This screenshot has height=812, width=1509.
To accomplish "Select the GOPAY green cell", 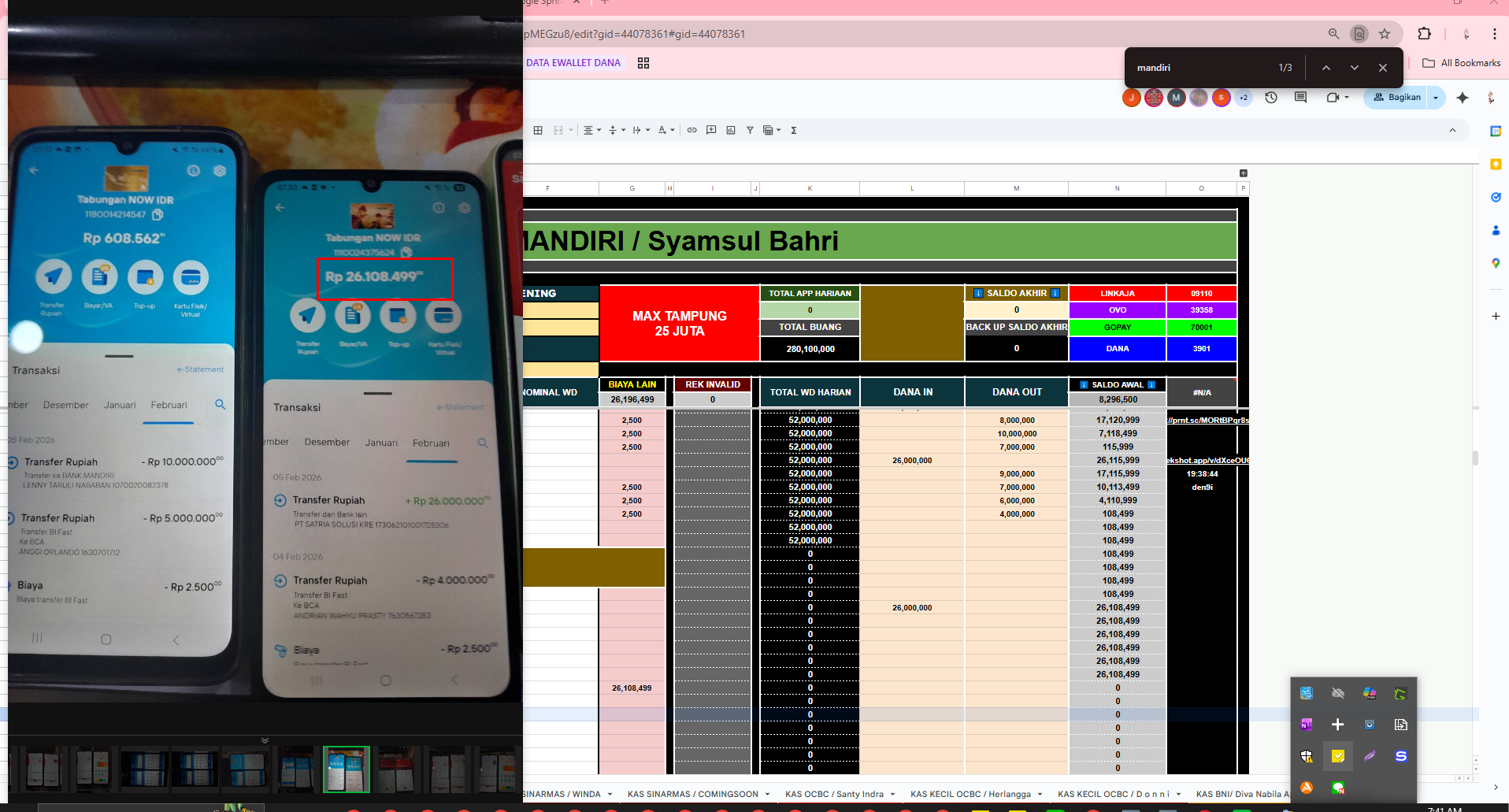I will (1117, 327).
